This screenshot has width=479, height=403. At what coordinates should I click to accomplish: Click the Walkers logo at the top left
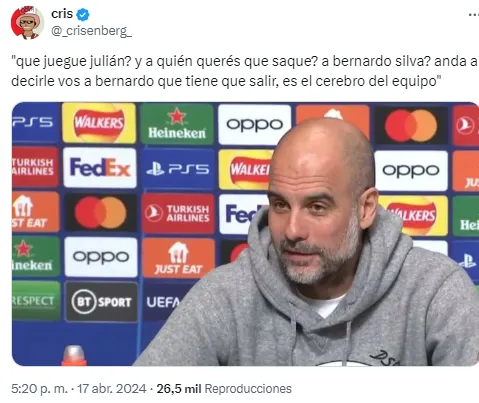tap(99, 123)
